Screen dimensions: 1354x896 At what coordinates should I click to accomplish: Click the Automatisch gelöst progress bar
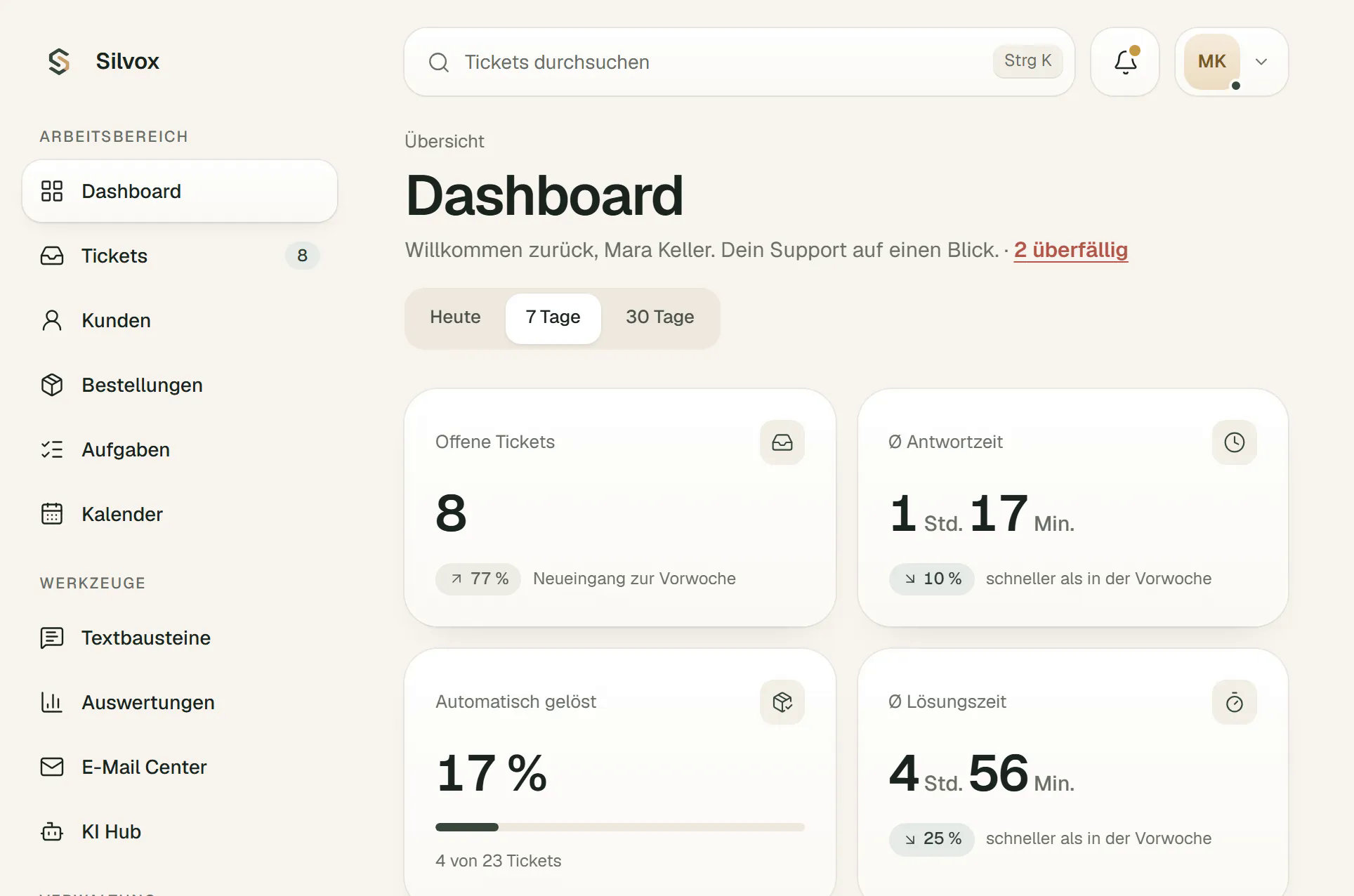(620, 827)
